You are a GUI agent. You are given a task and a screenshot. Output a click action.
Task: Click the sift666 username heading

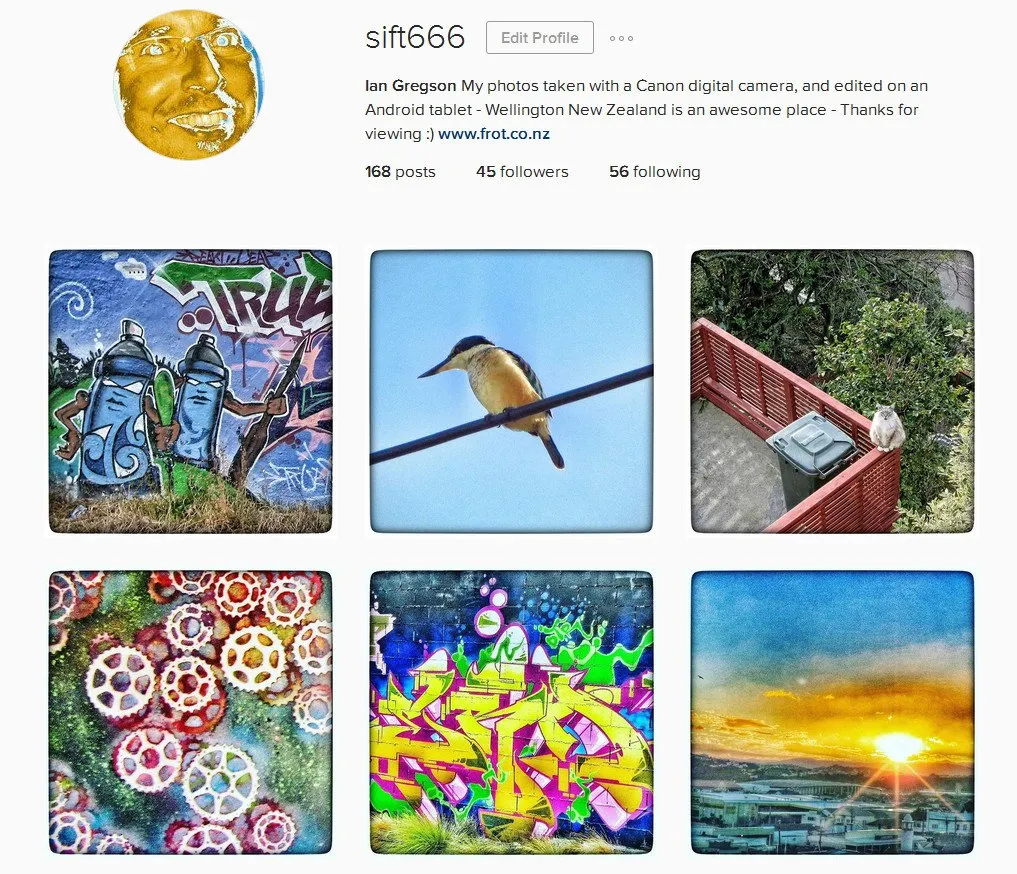pos(415,37)
